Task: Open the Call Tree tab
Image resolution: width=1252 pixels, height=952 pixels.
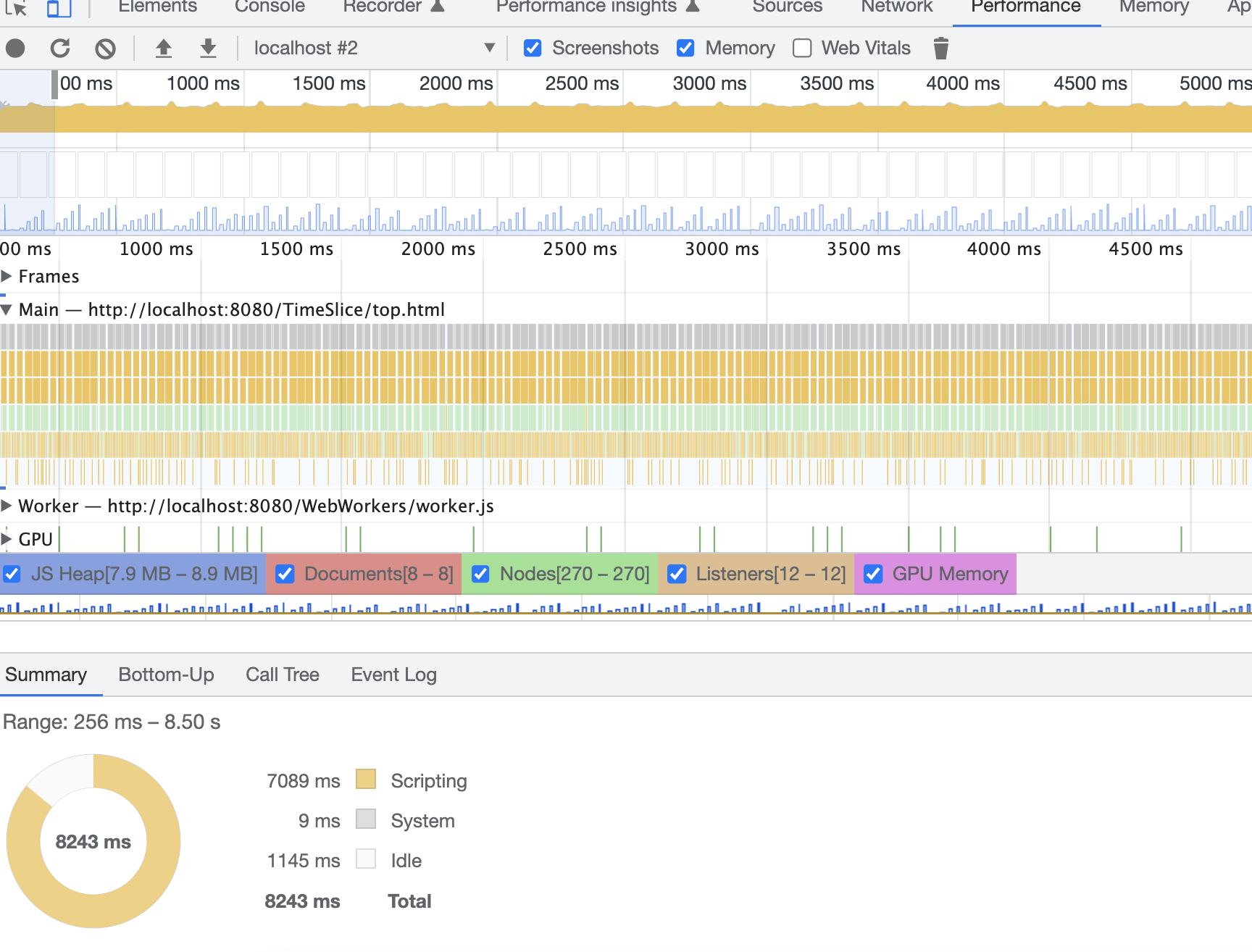Action: pyautogui.click(x=283, y=675)
